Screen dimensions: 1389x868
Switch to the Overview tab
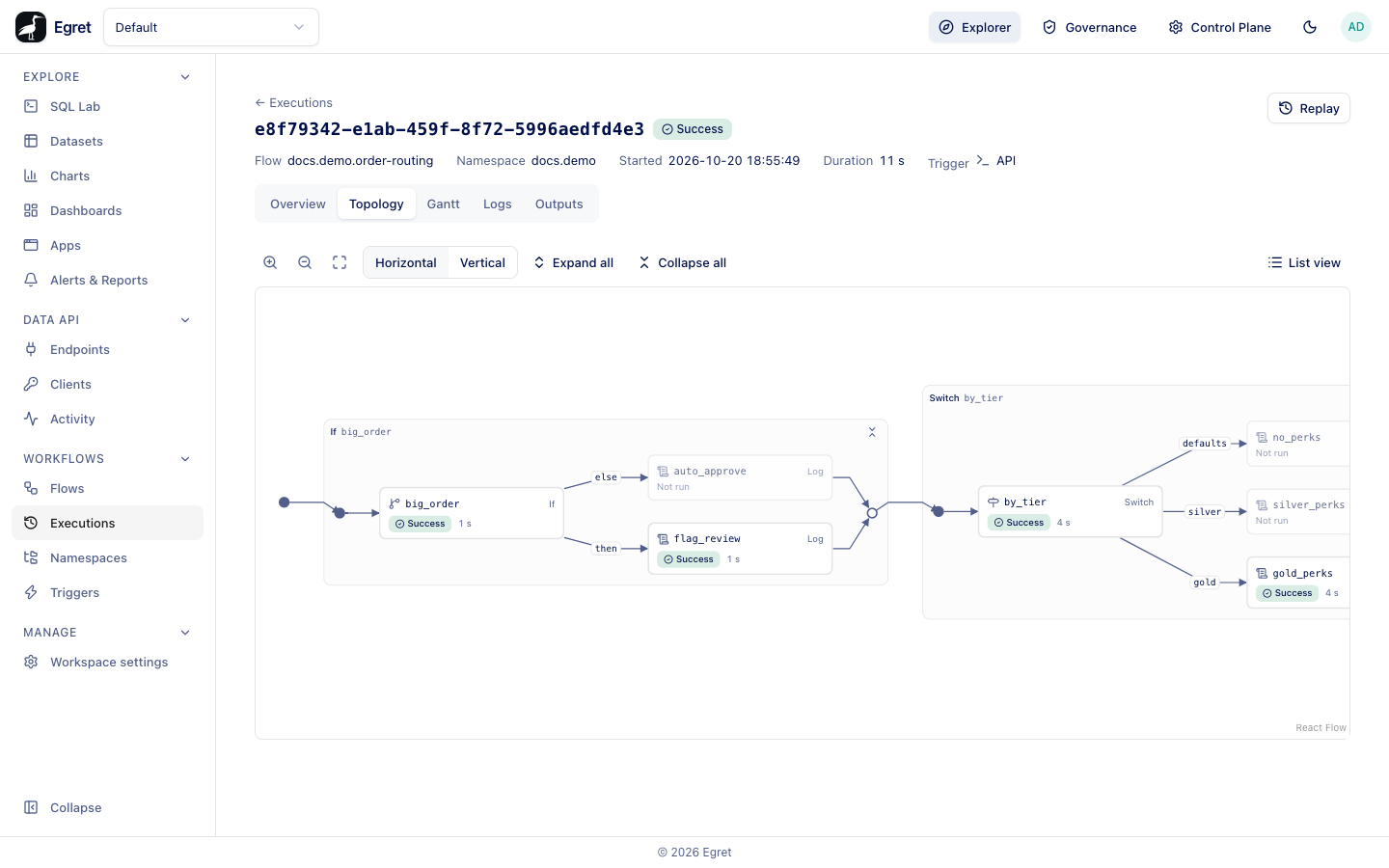(298, 203)
